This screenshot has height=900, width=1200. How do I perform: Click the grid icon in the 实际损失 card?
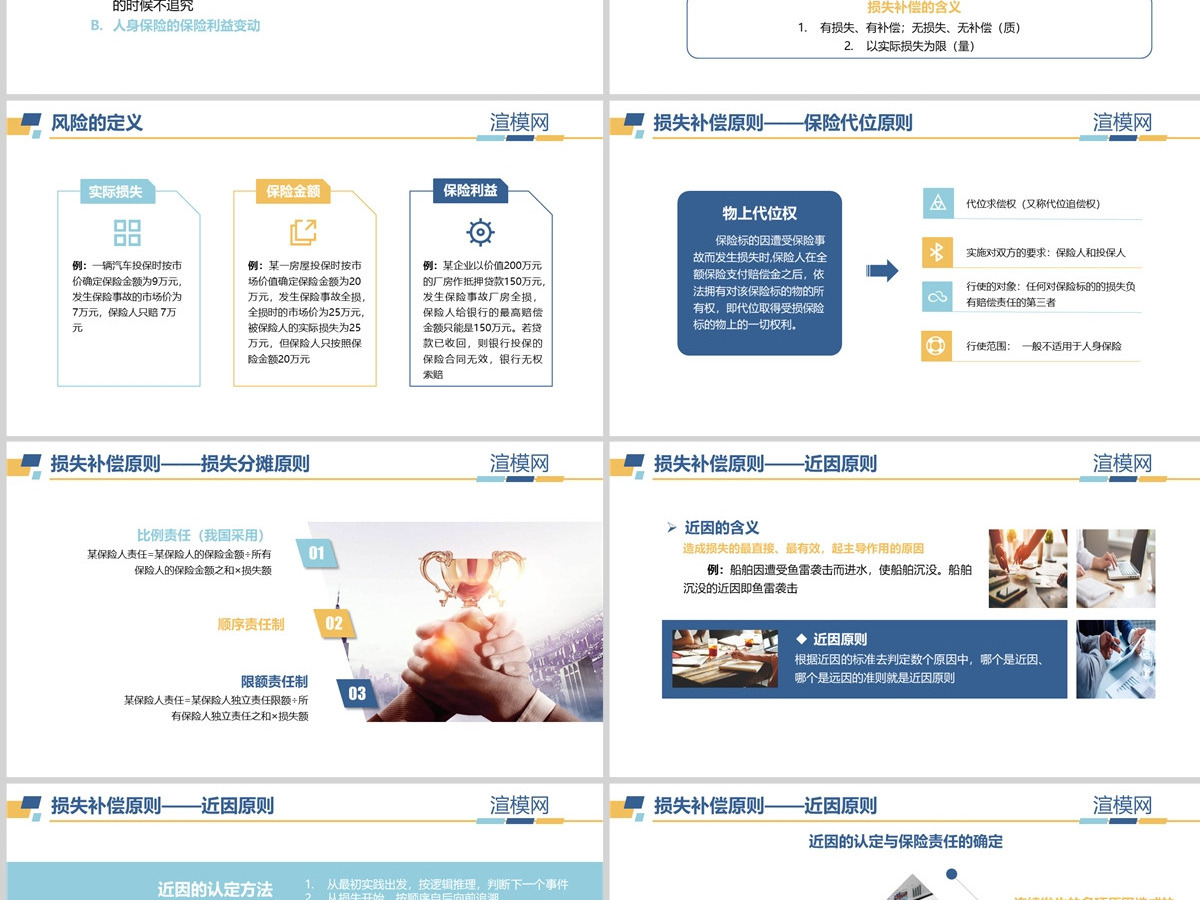(x=127, y=233)
